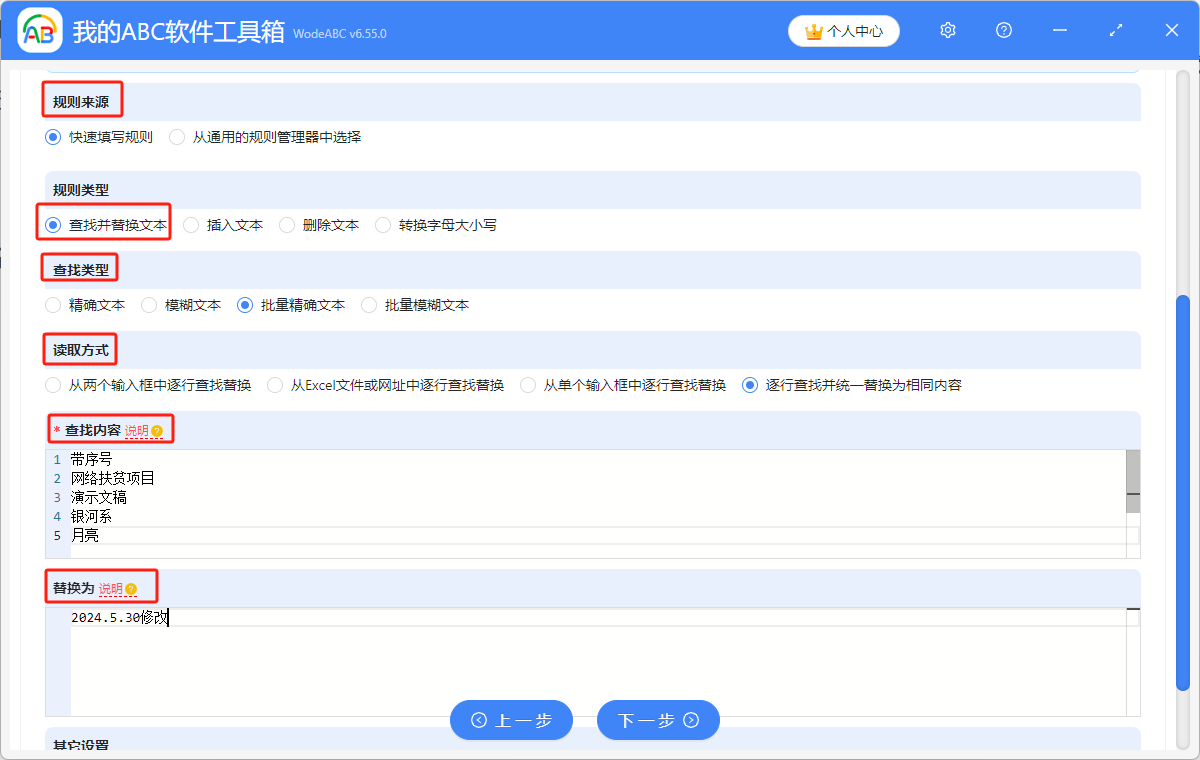
Task: Choose the 插入文本 rule type
Action: (191, 225)
